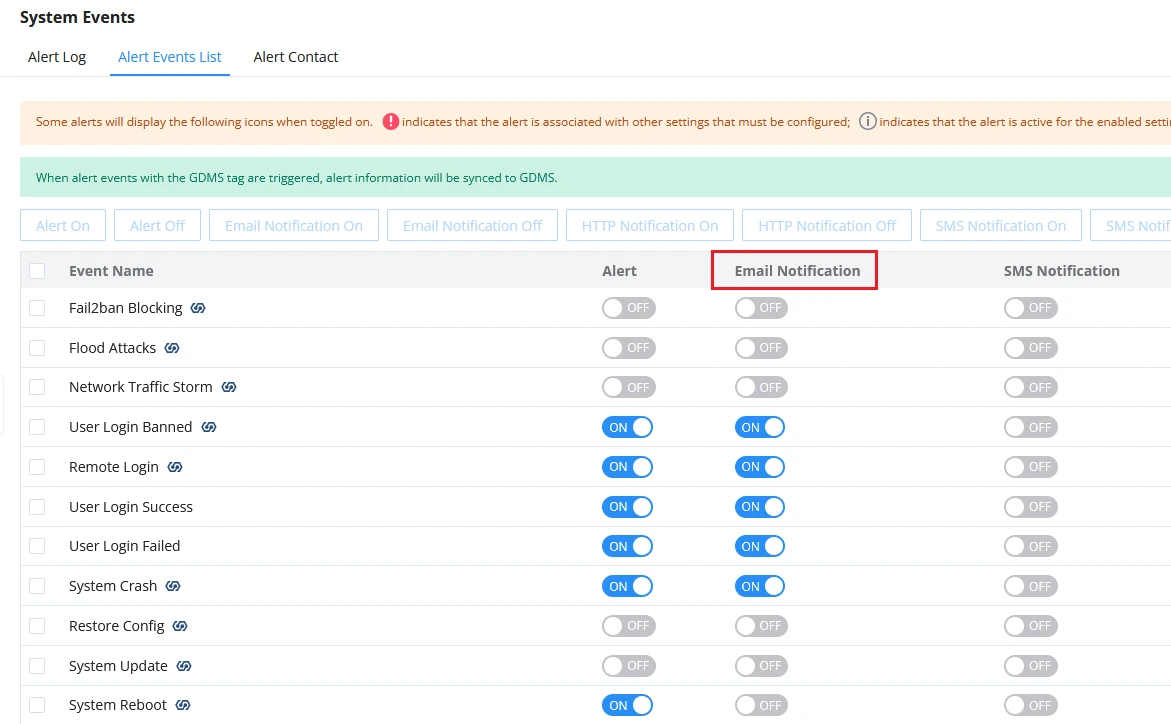Check the Fail2ban Blocking row checkbox
Viewport: 1171px width, 724px height.
click(37, 308)
